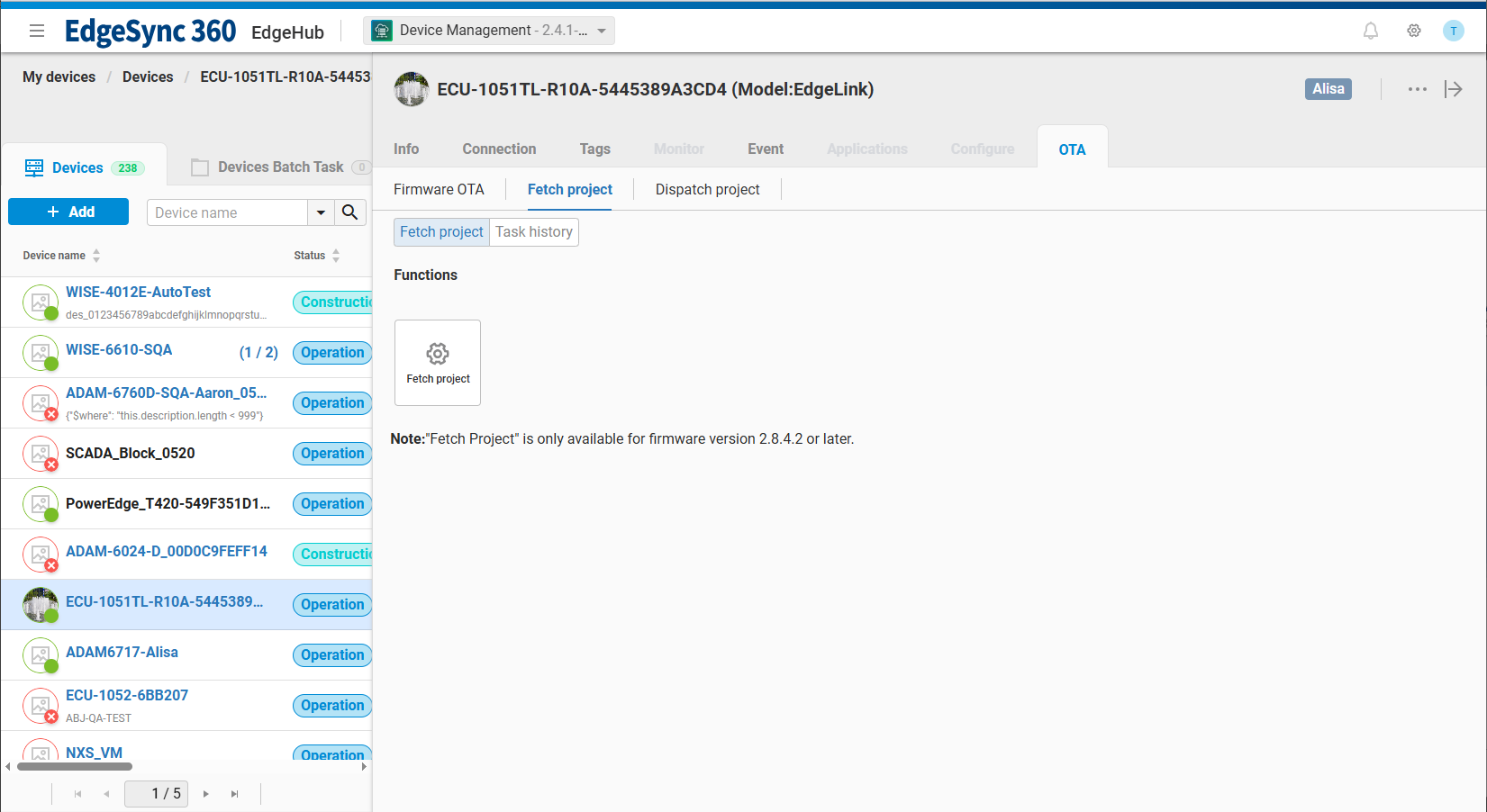The width and height of the screenshot is (1487, 812).
Task: Go to the next page of devices
Action: click(206, 794)
